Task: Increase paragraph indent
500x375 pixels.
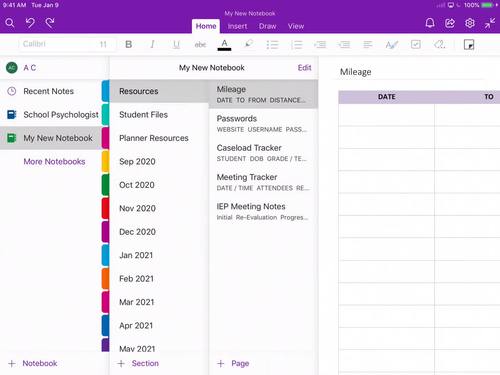Action: click(x=344, y=45)
